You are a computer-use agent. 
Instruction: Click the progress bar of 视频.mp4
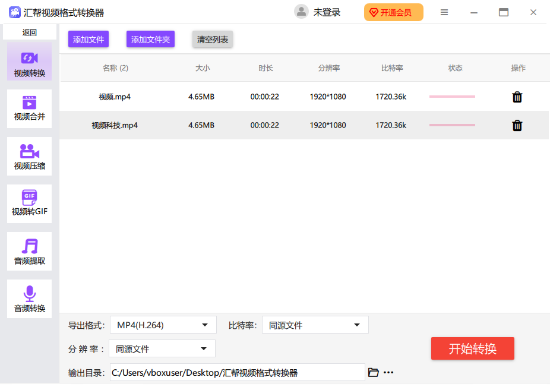coord(452,96)
